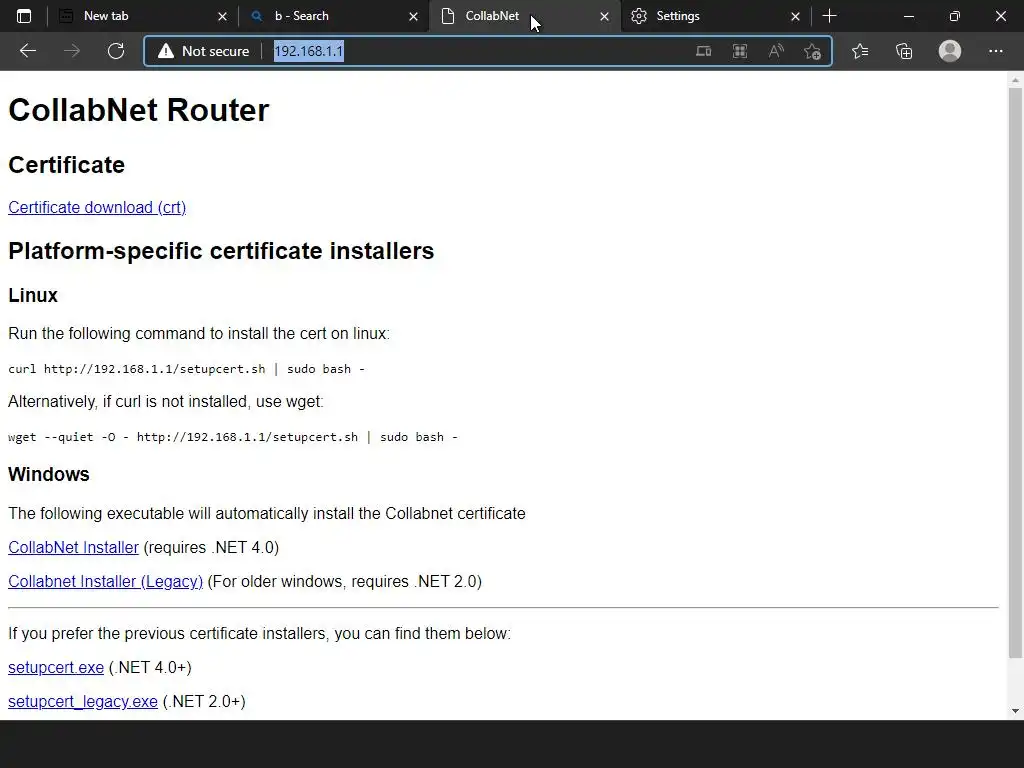Open a new tab with the plus button
Screen dimensions: 1024x768
point(829,16)
